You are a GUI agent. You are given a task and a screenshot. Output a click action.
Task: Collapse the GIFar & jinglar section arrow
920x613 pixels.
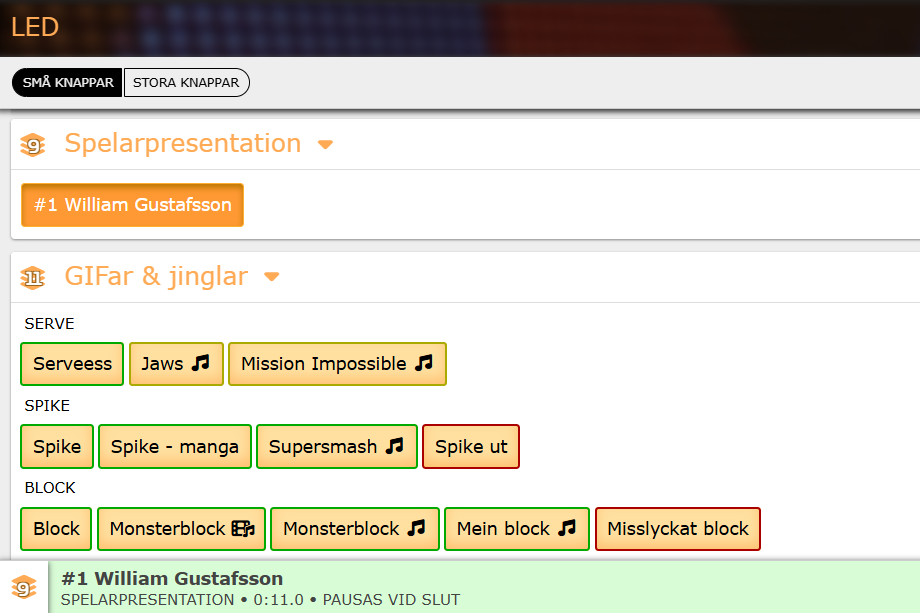272,277
